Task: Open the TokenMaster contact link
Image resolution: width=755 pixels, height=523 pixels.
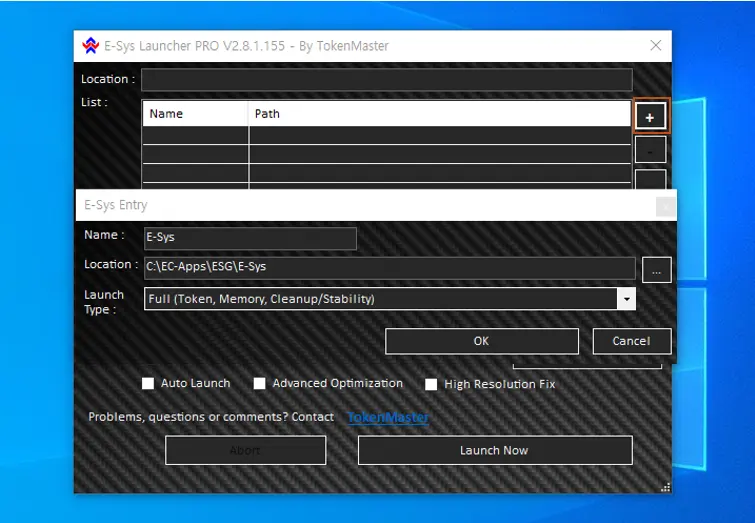Action: [388, 417]
